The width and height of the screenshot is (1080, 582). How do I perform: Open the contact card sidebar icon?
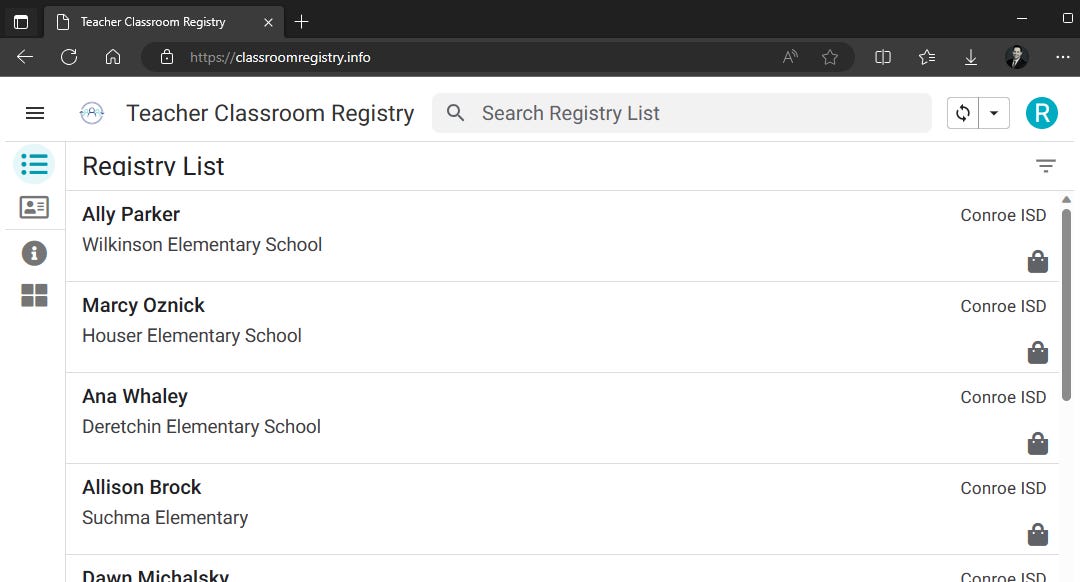(34, 208)
